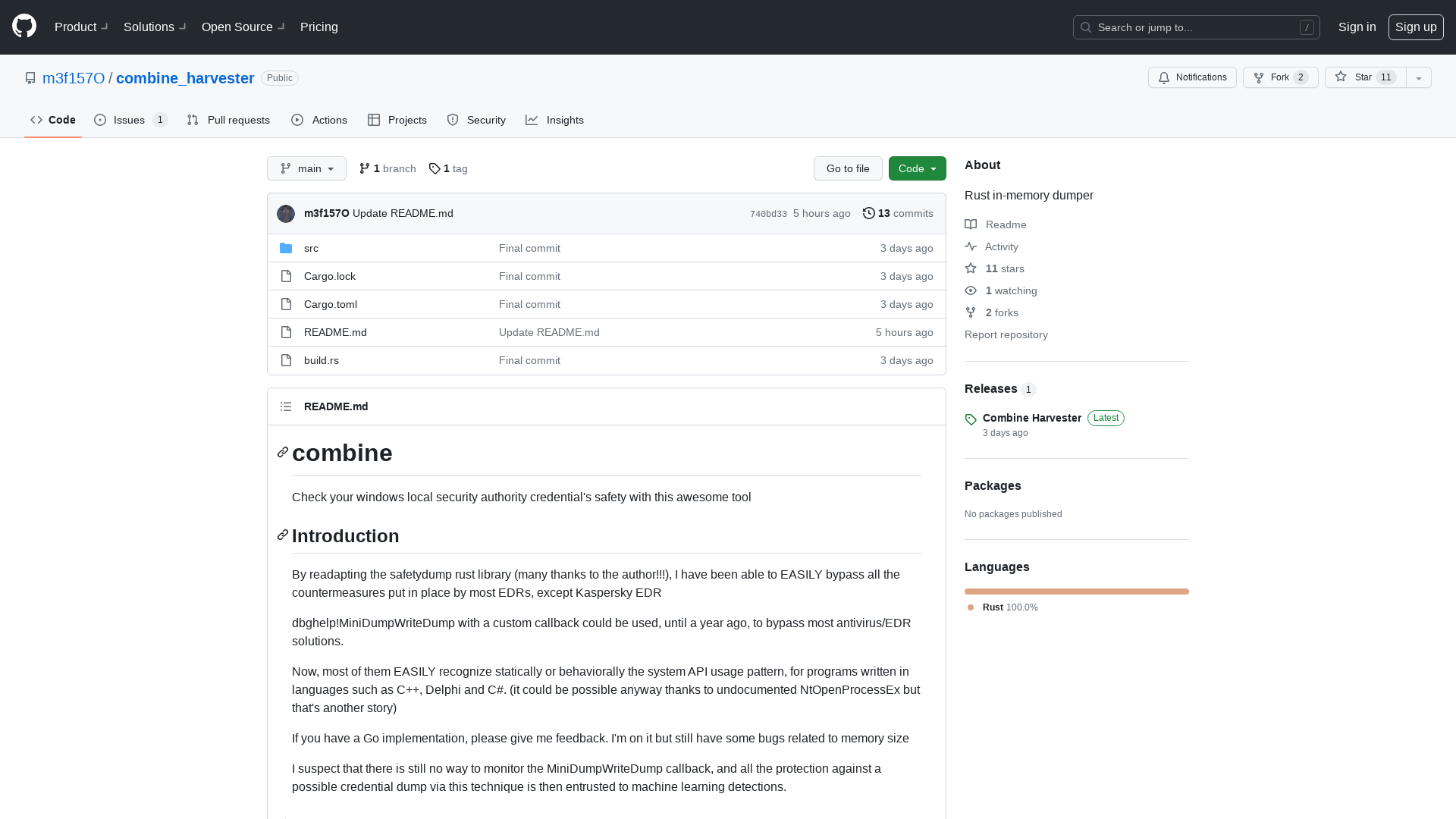
Task: Open the Pricing page
Action: click(319, 27)
